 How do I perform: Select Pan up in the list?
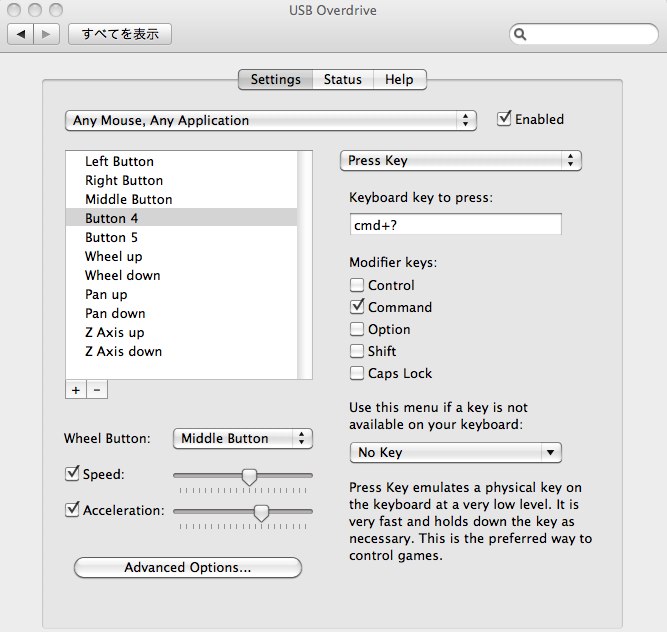point(182,294)
